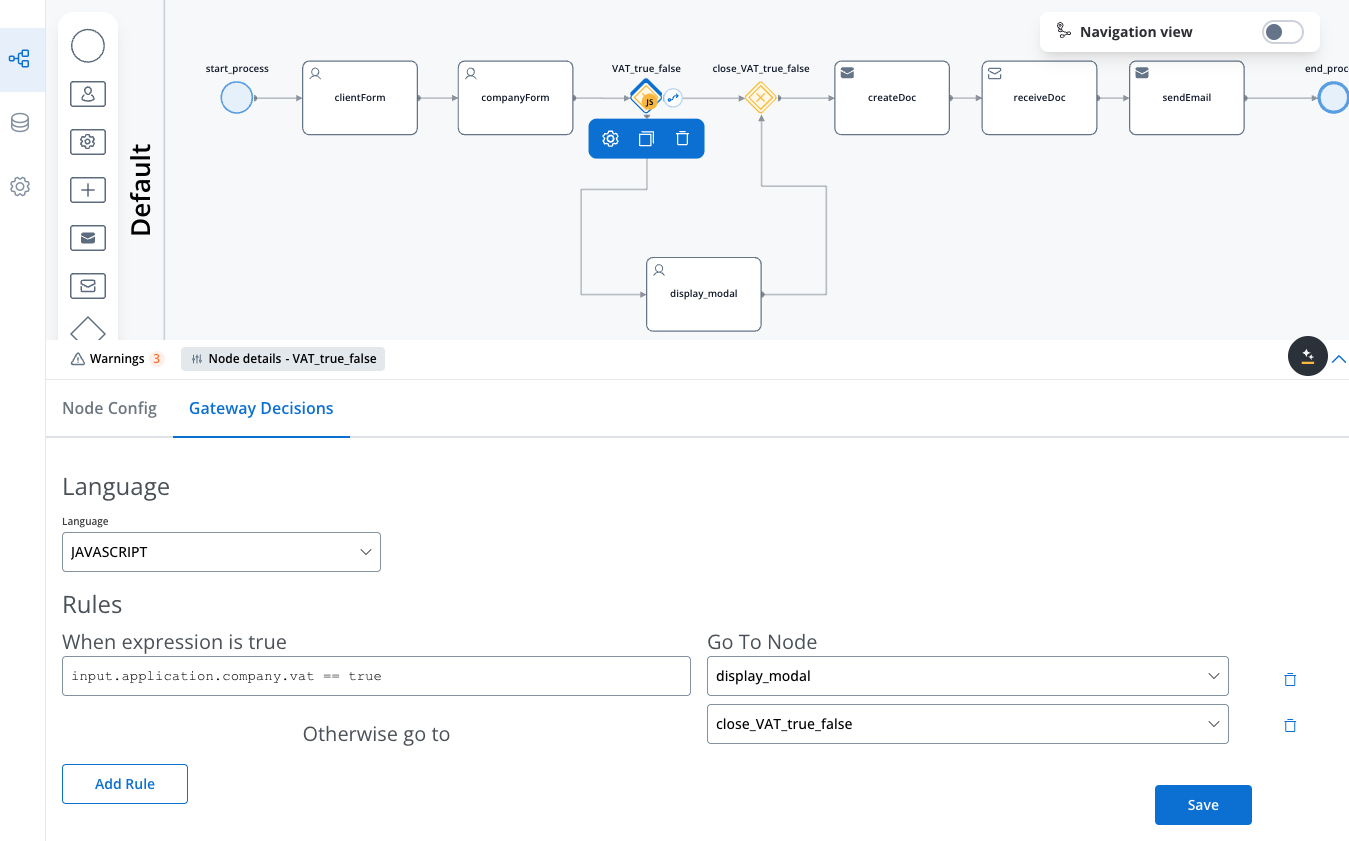Select the plus subprocess palette item
The image size is (1349, 841).
88,190
